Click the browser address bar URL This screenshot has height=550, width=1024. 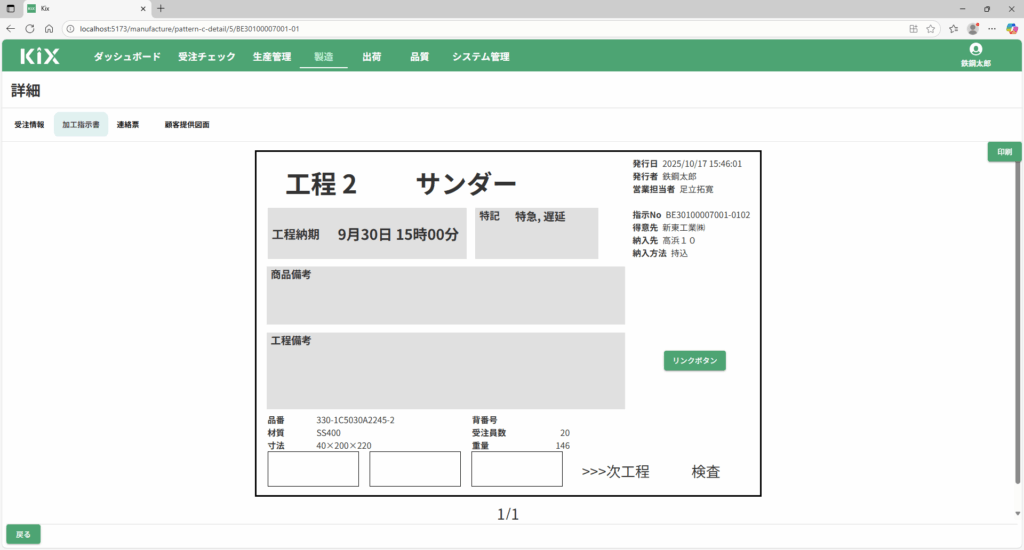(x=400, y=29)
